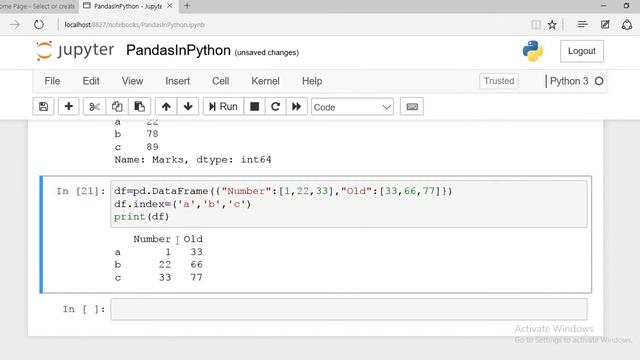The width and height of the screenshot is (640, 360).
Task: Move selected cell up arrow
Action: 166,107
